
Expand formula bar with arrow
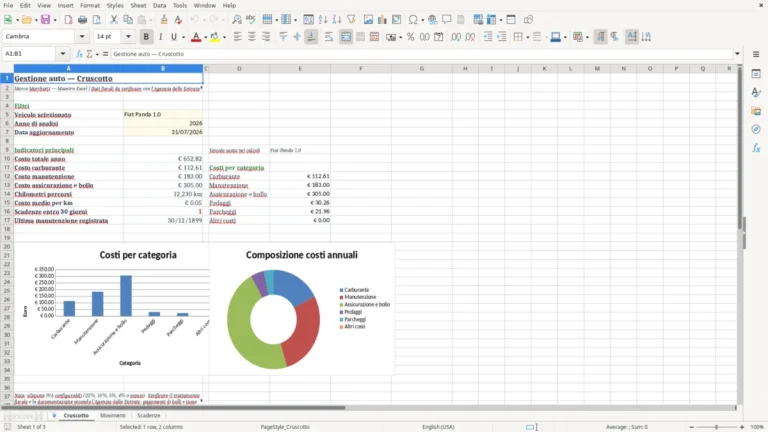737,54
